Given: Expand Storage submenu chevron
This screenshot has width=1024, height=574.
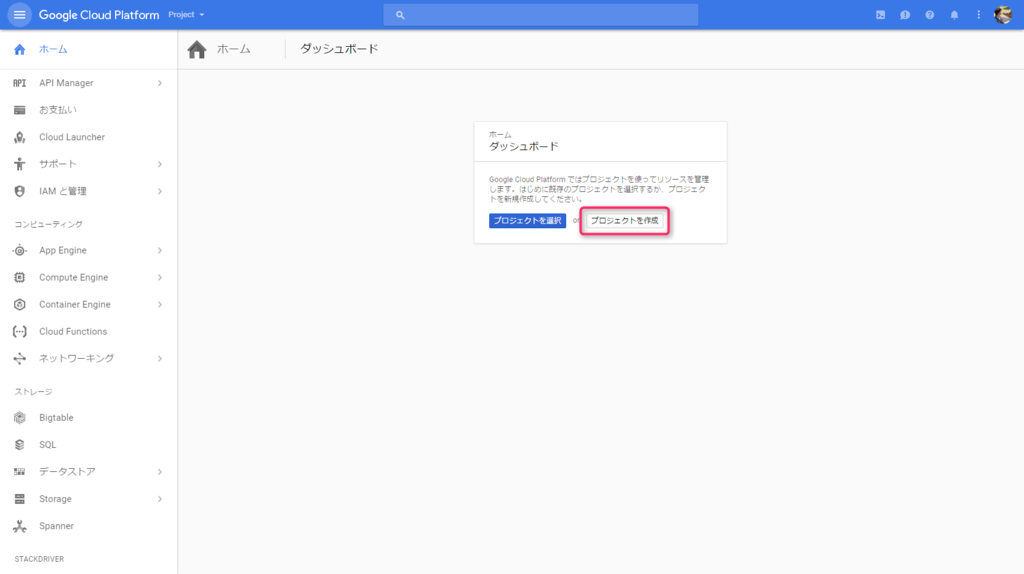Looking at the screenshot, I should click(160, 499).
